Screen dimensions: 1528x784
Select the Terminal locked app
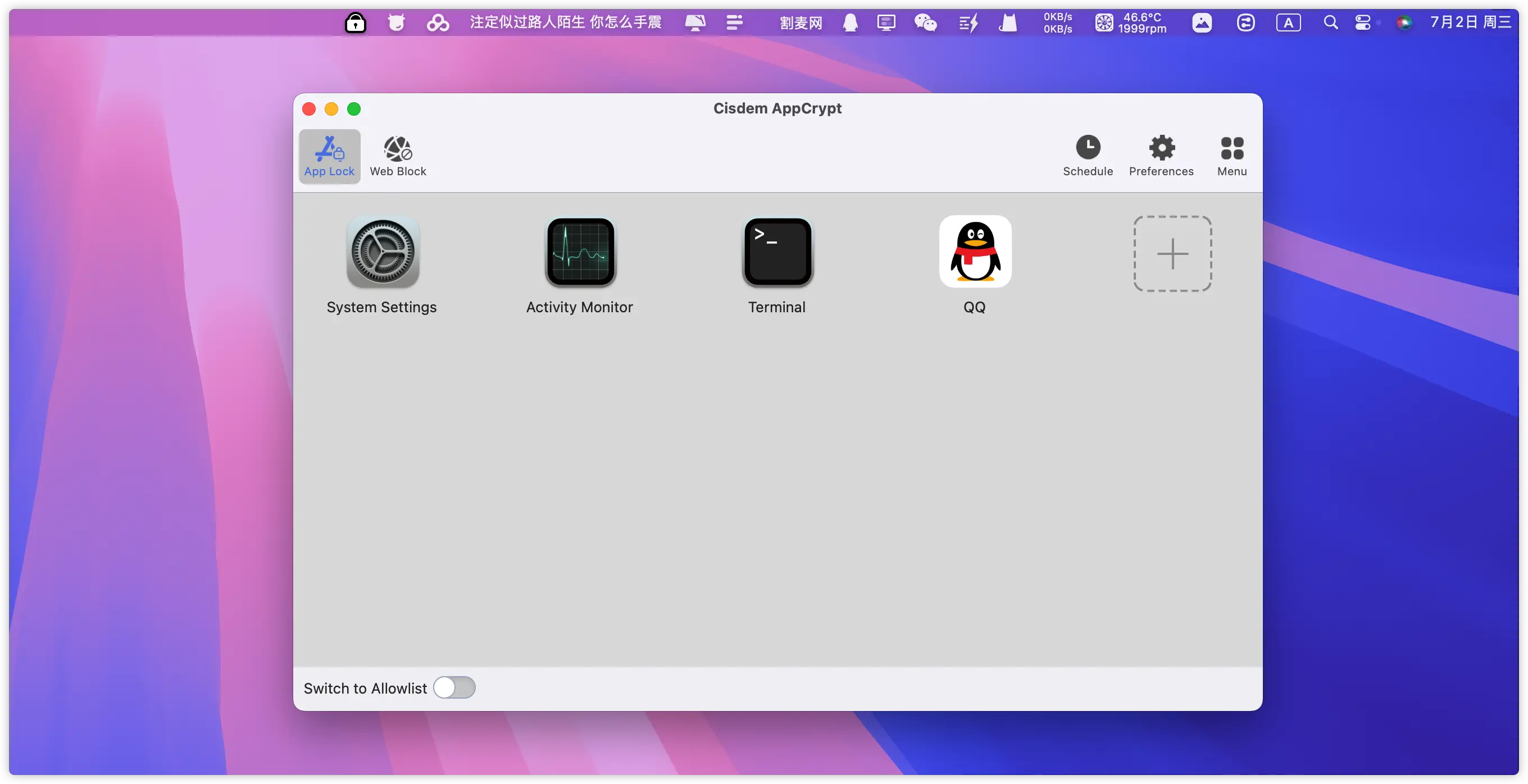777,253
